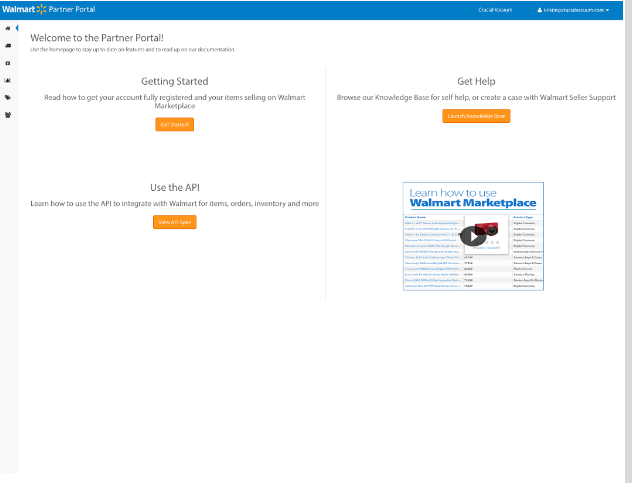This screenshot has width=633, height=483.
Task: Click the Learn how to use Walmart Marketplace title
Action: point(473,198)
